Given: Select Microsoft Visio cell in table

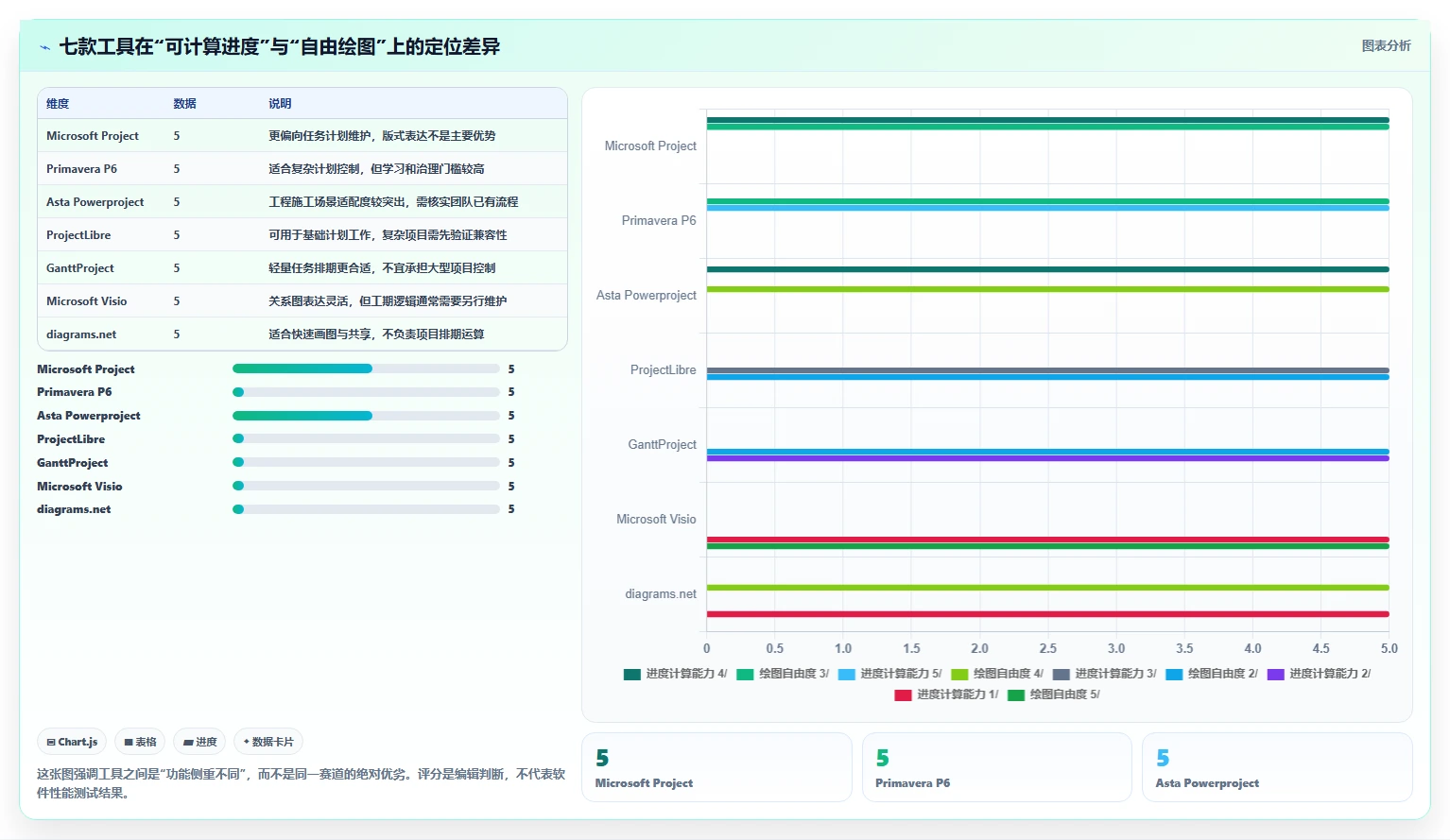Looking at the screenshot, I should click(x=86, y=301).
